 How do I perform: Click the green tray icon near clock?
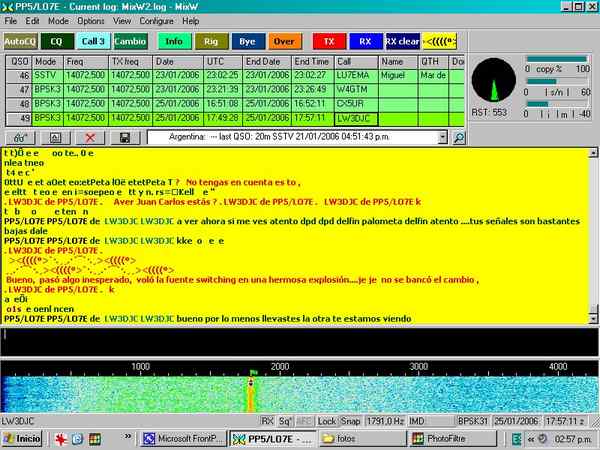click(517, 439)
